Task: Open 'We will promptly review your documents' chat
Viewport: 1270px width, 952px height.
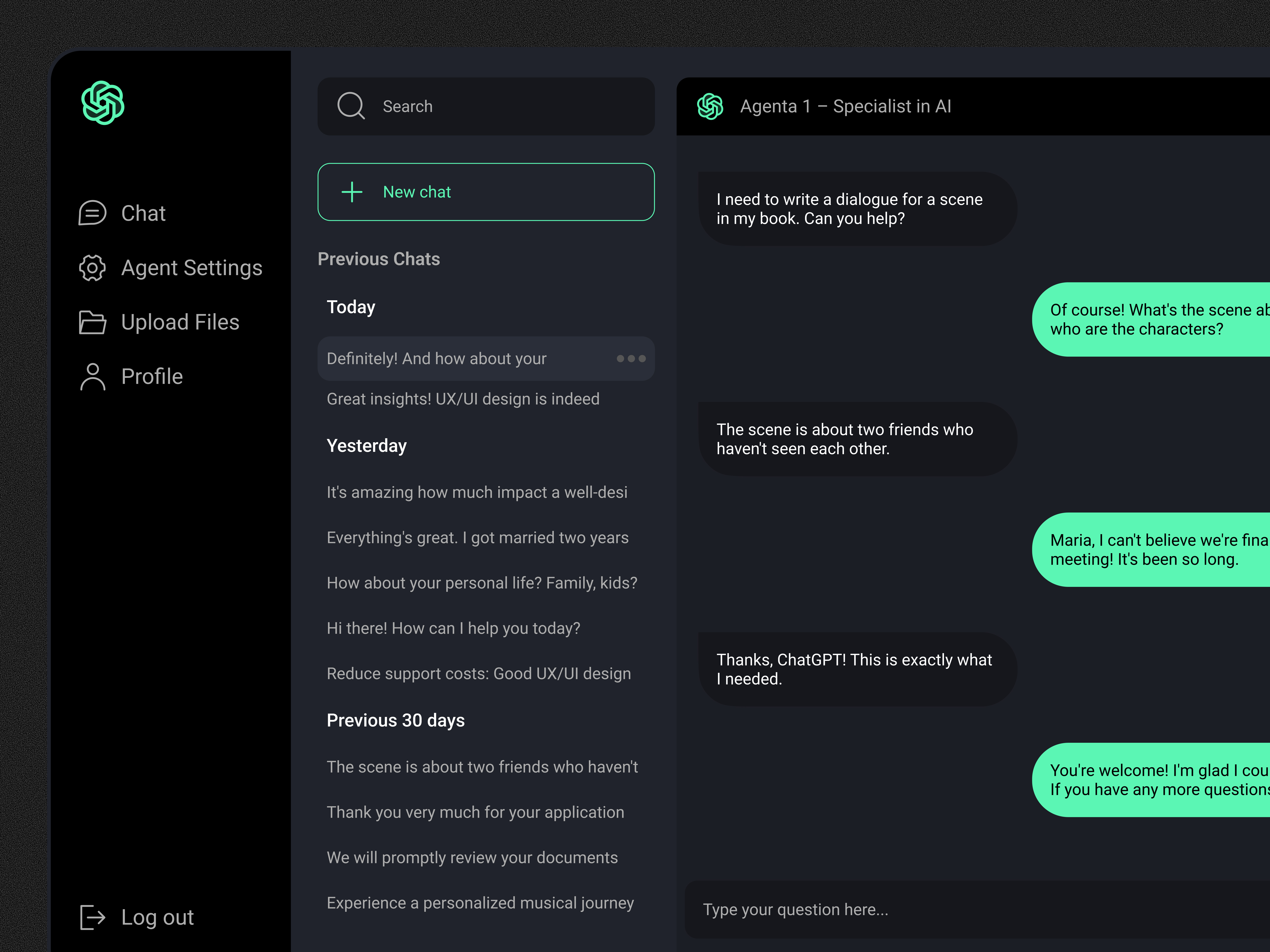Action: point(472,858)
